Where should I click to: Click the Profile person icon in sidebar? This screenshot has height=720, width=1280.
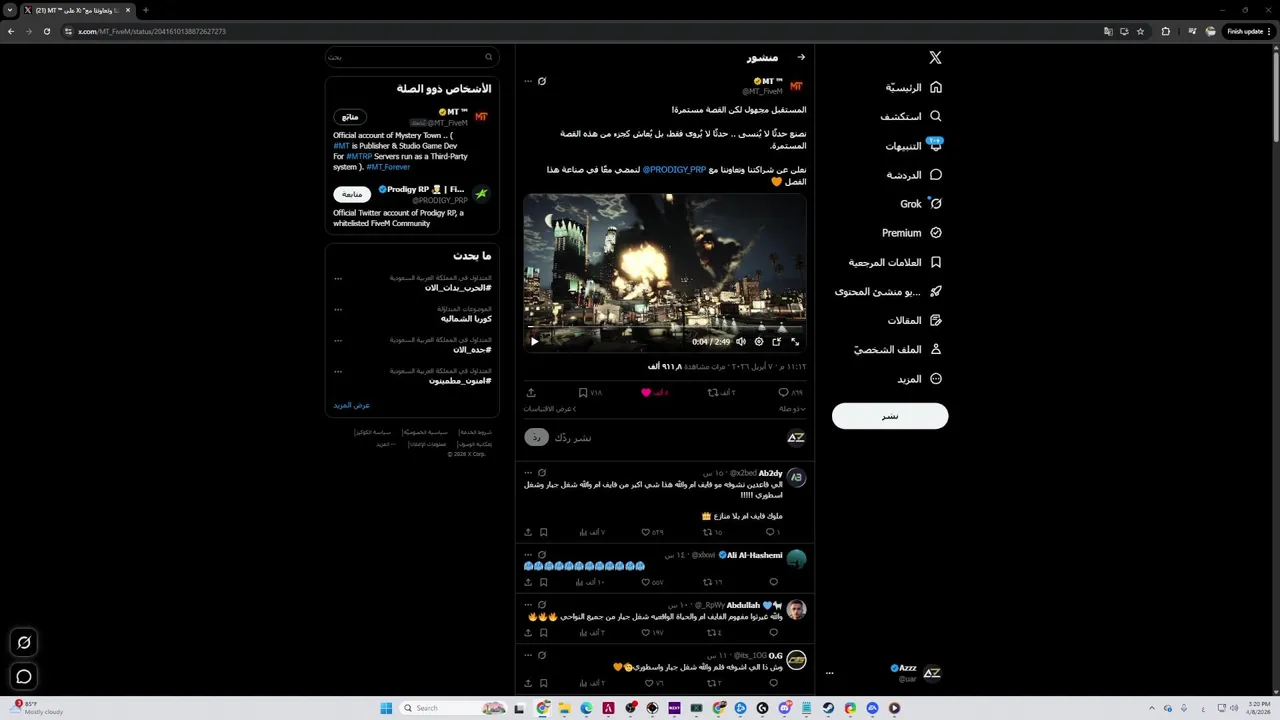click(936, 350)
